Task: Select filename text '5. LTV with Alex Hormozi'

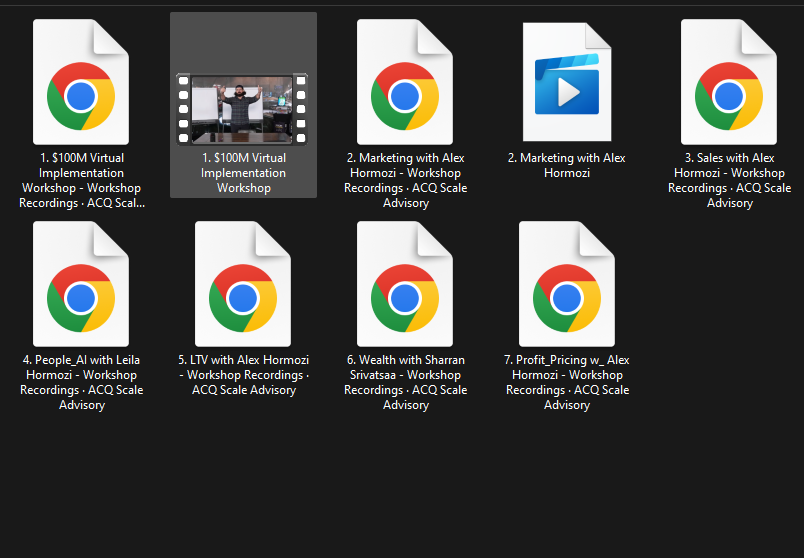Action: [243, 375]
